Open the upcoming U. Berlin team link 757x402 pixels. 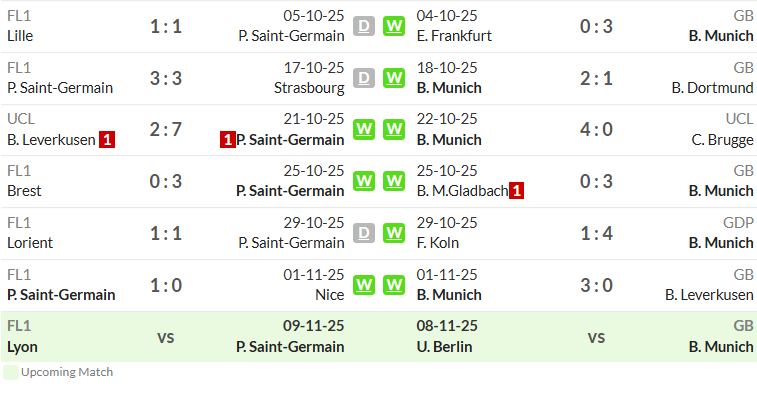coord(444,347)
